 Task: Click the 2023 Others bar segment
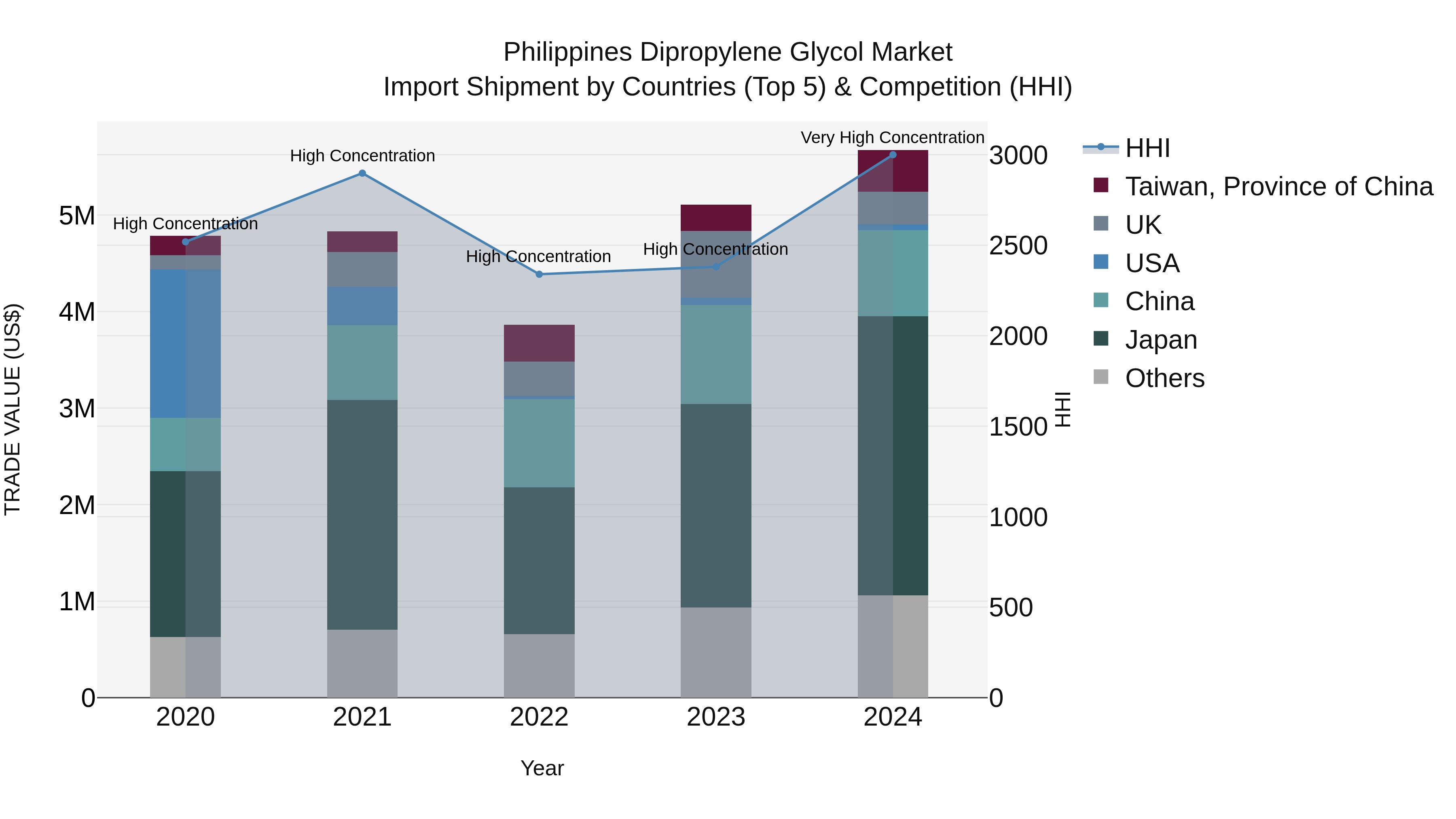pyautogui.click(x=716, y=653)
